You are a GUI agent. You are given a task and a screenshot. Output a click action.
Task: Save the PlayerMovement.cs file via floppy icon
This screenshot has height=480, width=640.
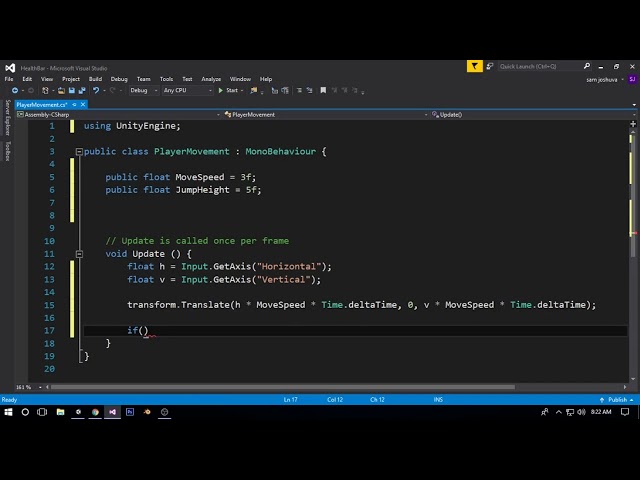72,91
